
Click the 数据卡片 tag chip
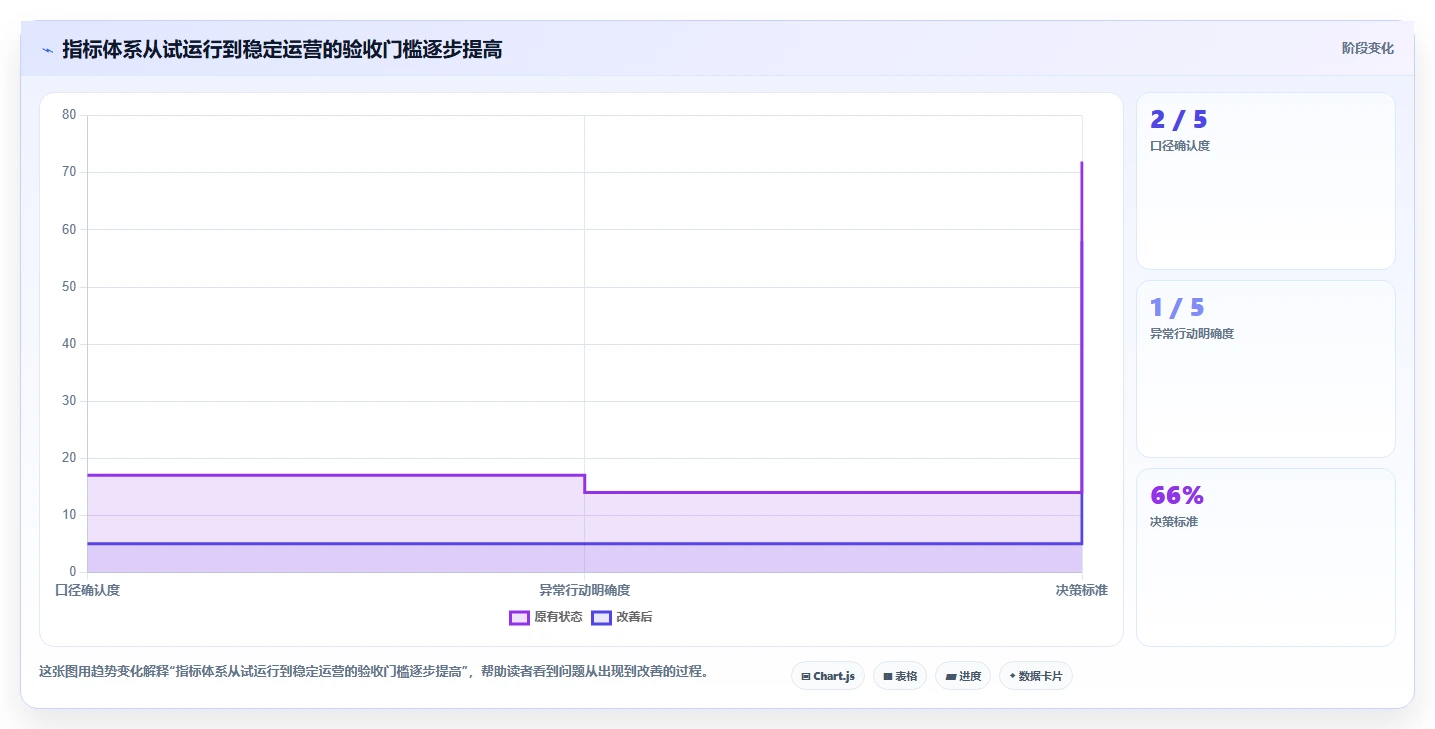[1036, 676]
